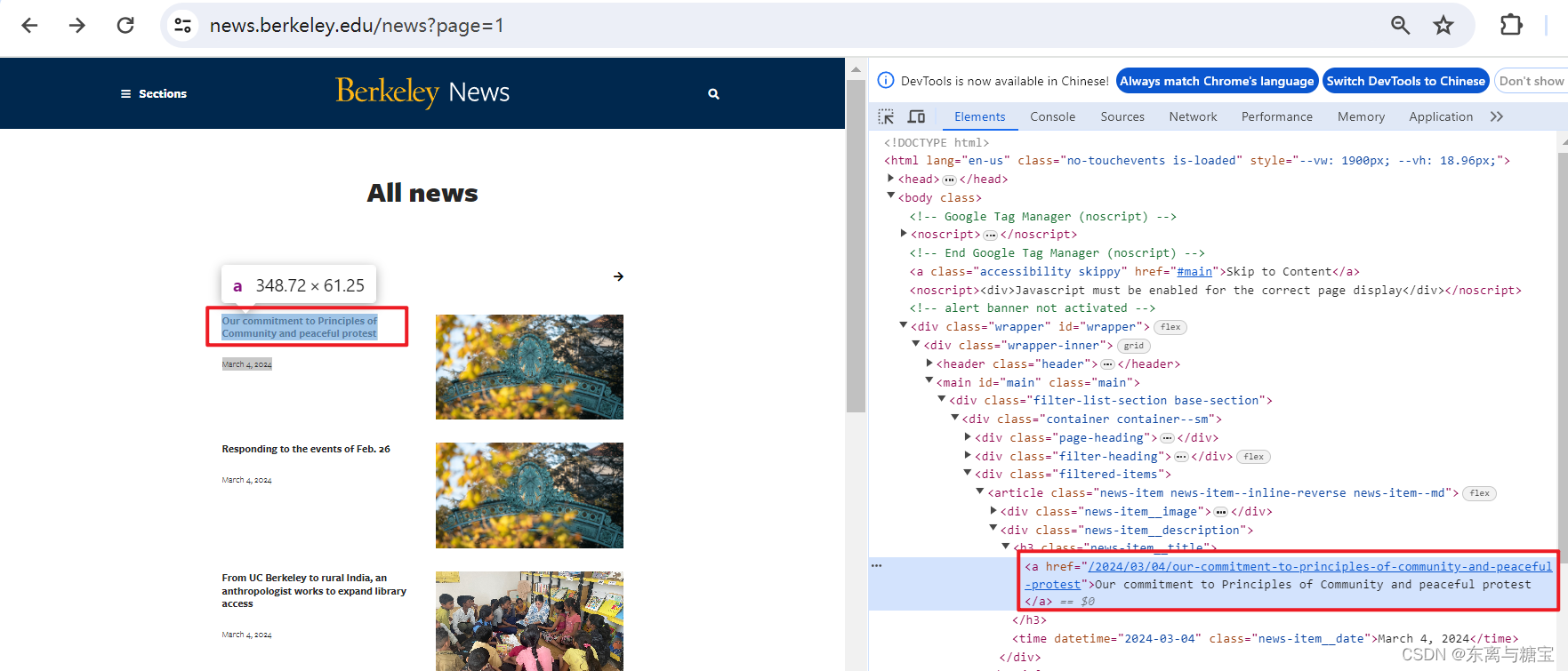Open the Network tab
Image resolution: width=1568 pixels, height=671 pixels.
pos(1193,116)
